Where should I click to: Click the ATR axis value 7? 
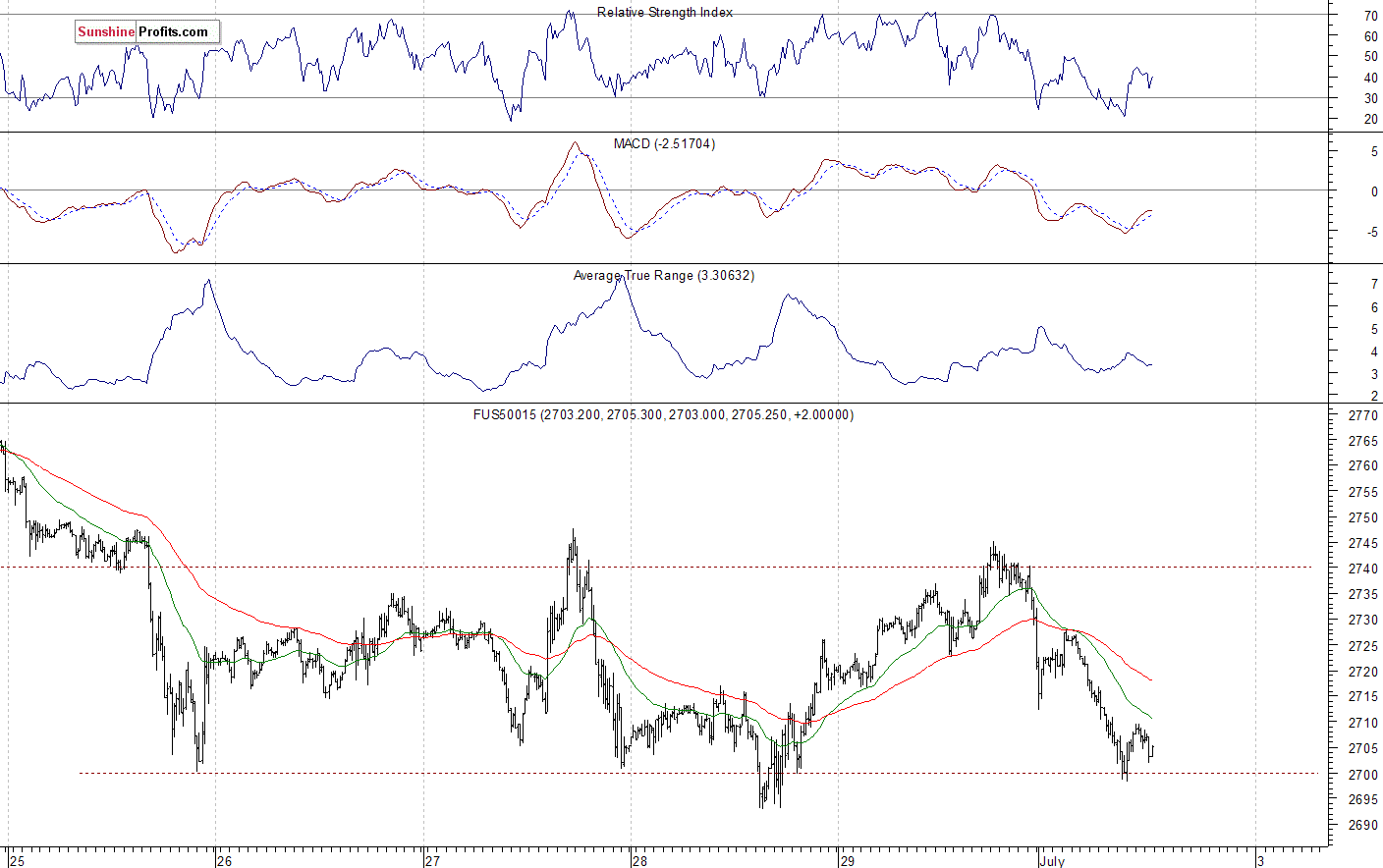[x=1374, y=285]
